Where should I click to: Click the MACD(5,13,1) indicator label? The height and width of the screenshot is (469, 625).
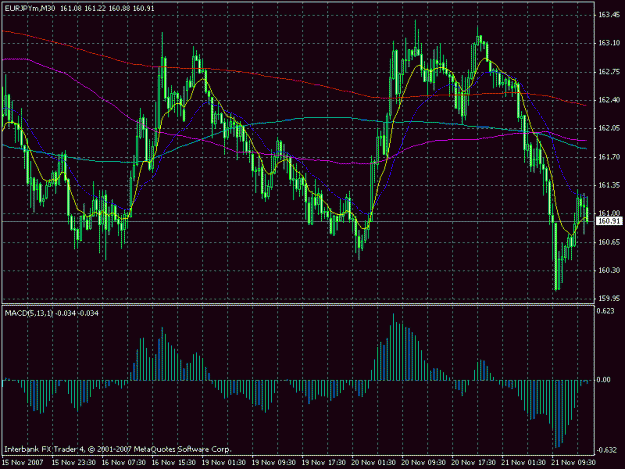click(x=28, y=313)
